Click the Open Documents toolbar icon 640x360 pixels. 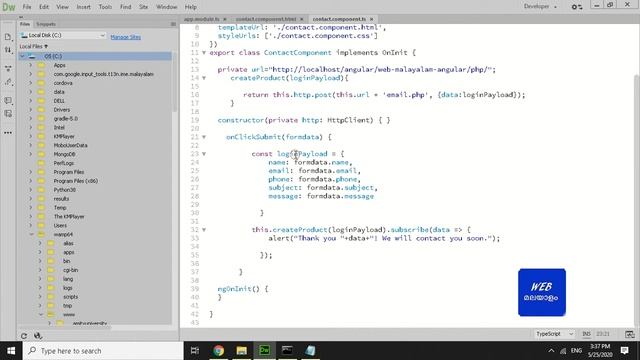click(8, 37)
